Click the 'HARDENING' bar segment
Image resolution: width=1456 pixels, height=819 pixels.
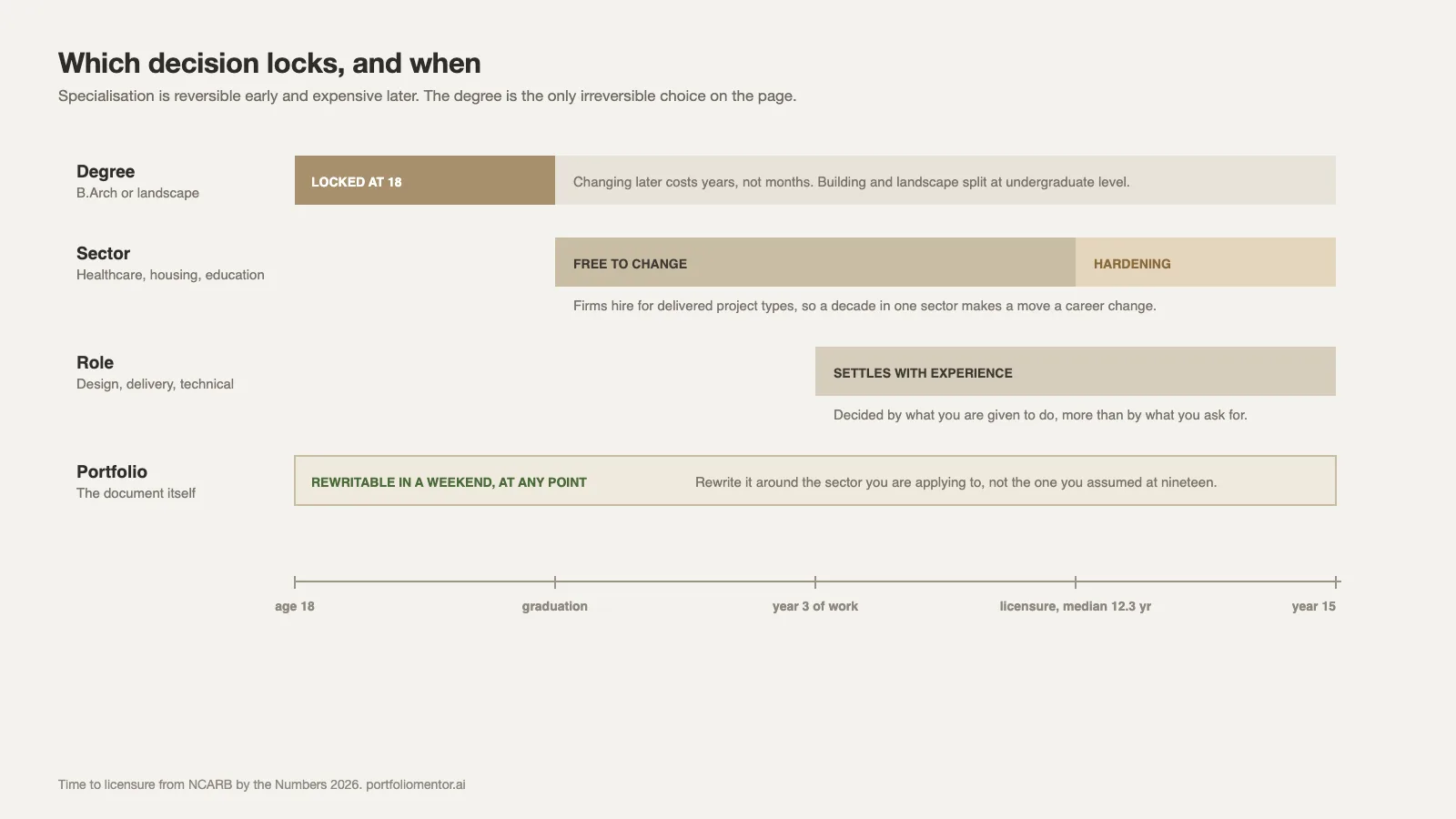(x=1206, y=262)
